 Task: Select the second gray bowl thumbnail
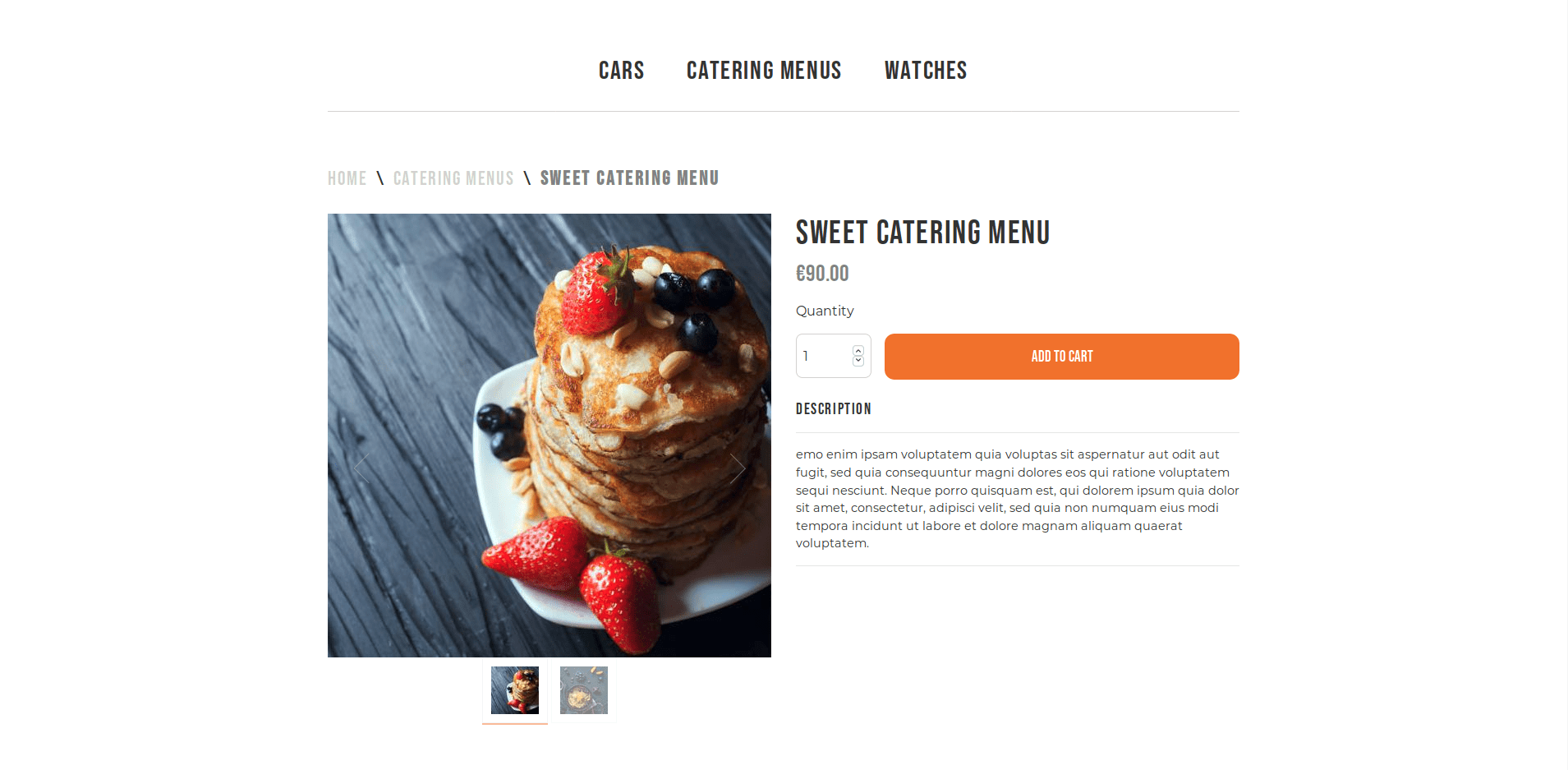tap(584, 690)
